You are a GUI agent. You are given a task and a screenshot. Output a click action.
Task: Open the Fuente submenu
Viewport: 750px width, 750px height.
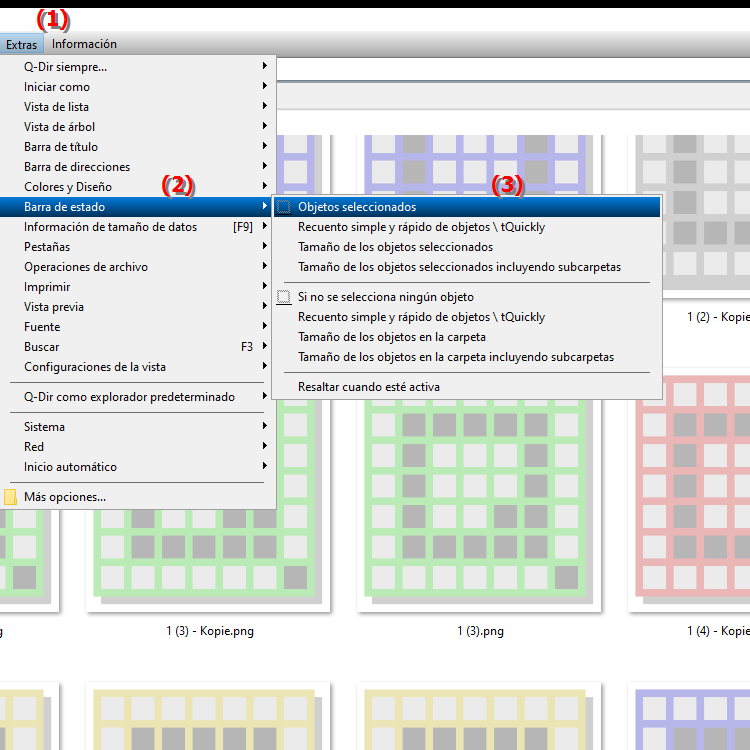point(138,327)
